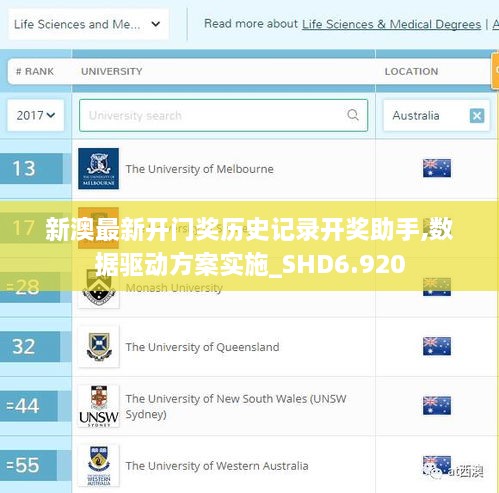Open The University of Melbourne link

(x=199, y=169)
